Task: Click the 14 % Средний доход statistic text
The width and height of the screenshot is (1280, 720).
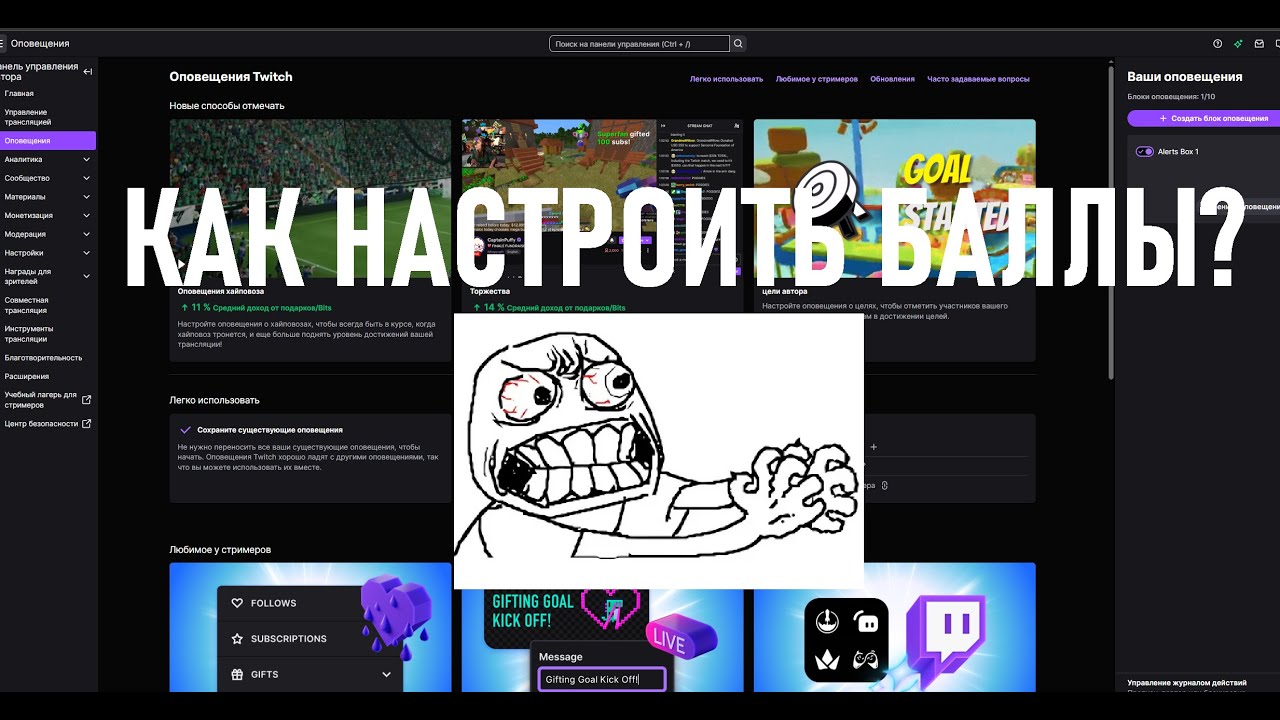Action: 548,308
